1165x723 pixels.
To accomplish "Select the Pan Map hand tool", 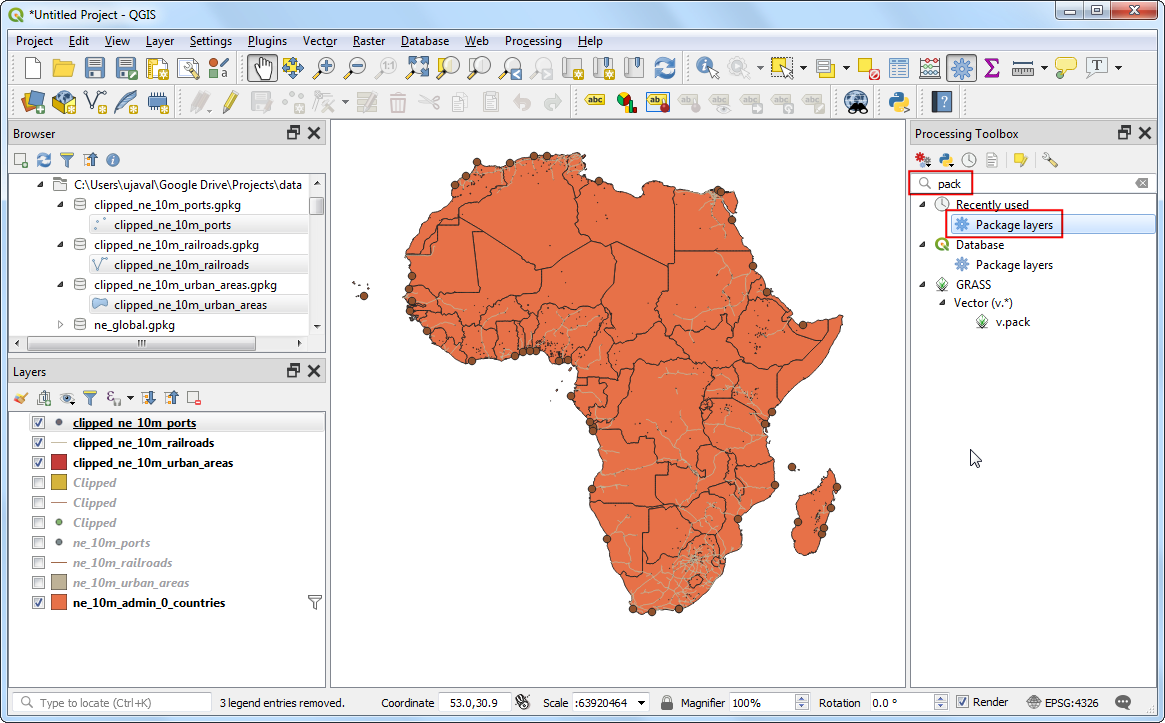I will pos(263,68).
